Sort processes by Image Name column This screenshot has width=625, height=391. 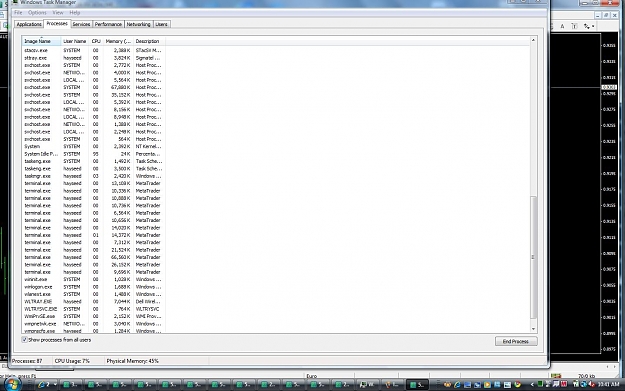pos(41,41)
